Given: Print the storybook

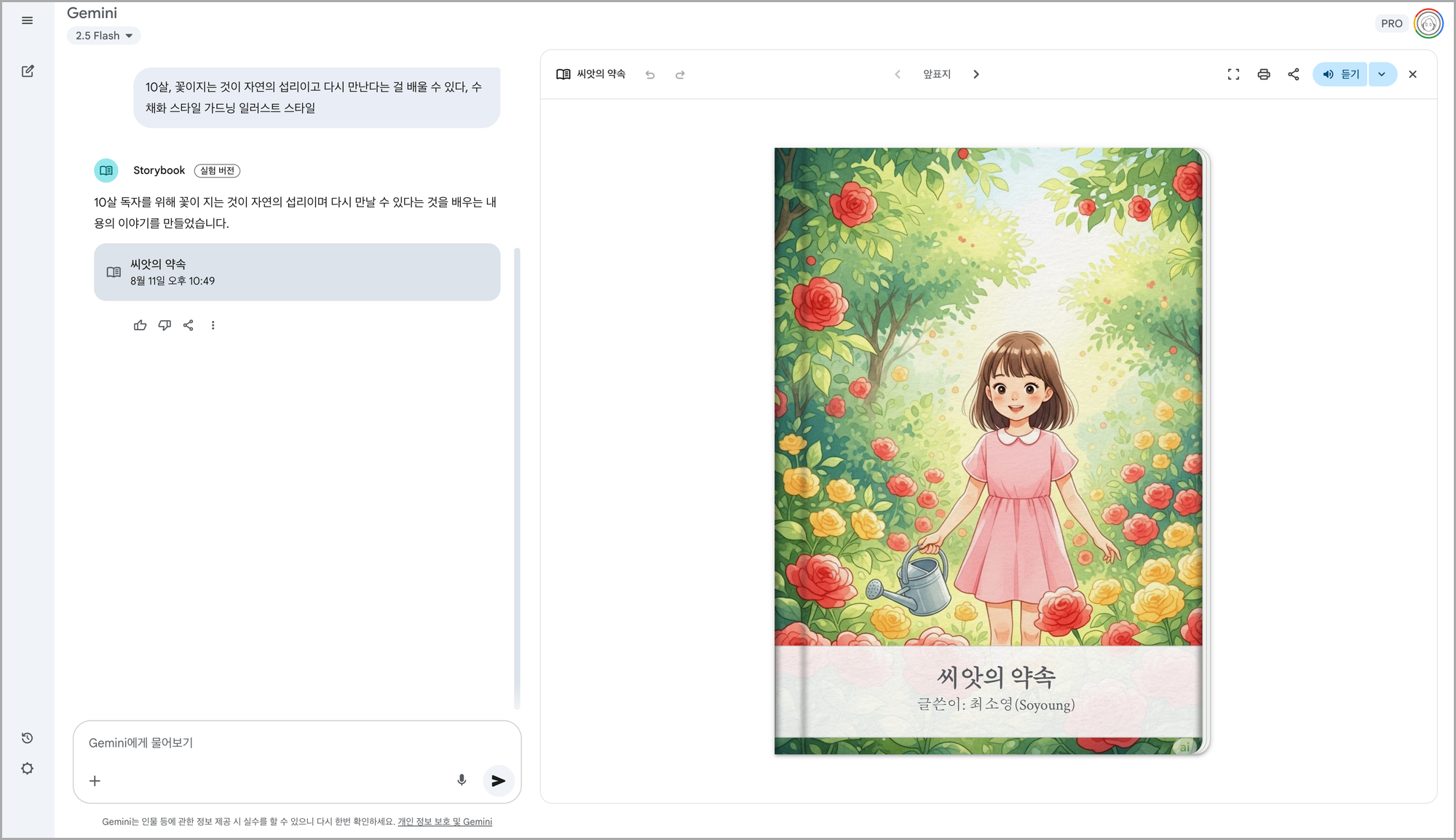Looking at the screenshot, I should tap(1264, 74).
